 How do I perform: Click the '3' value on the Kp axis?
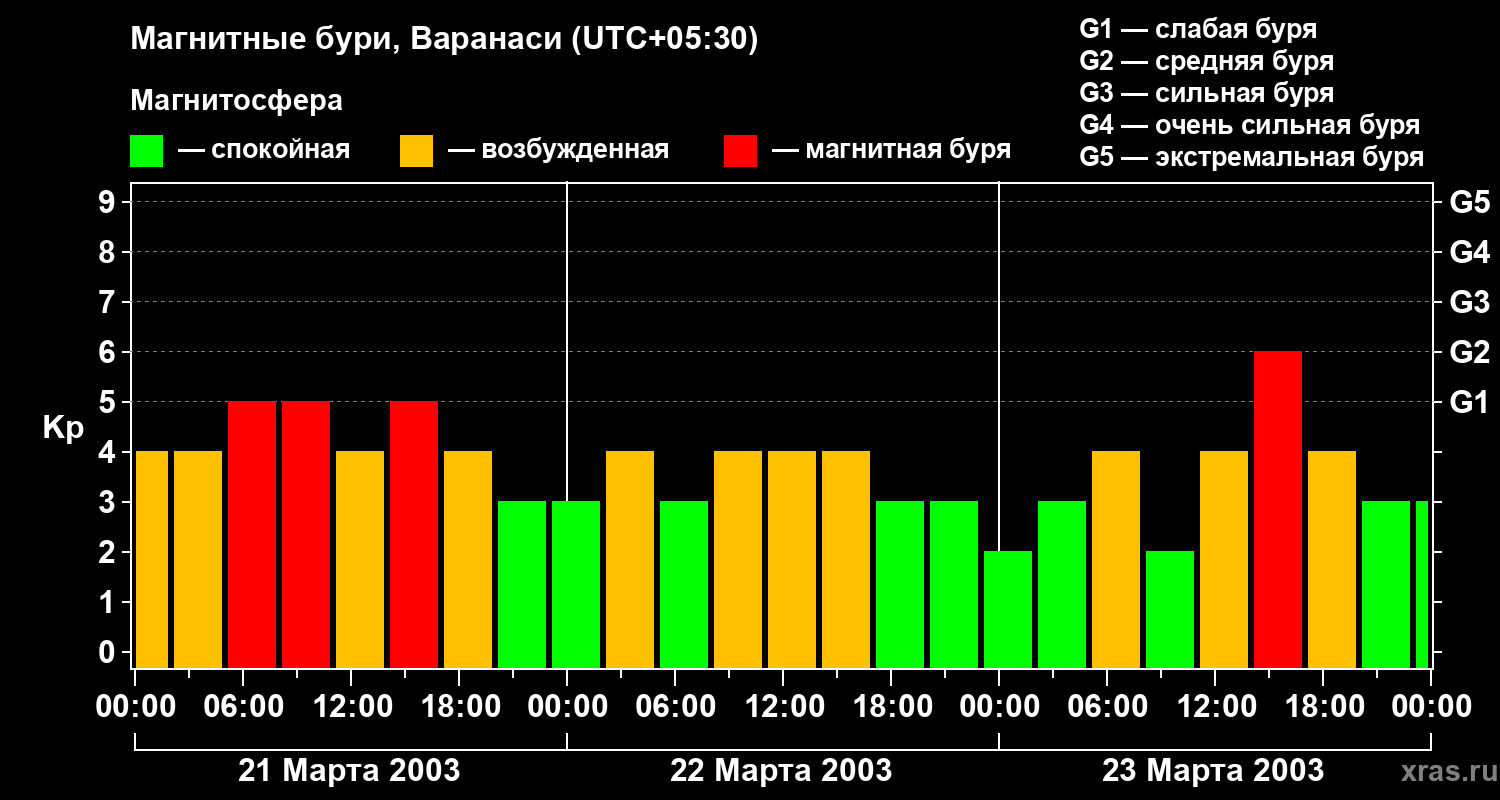(x=109, y=502)
